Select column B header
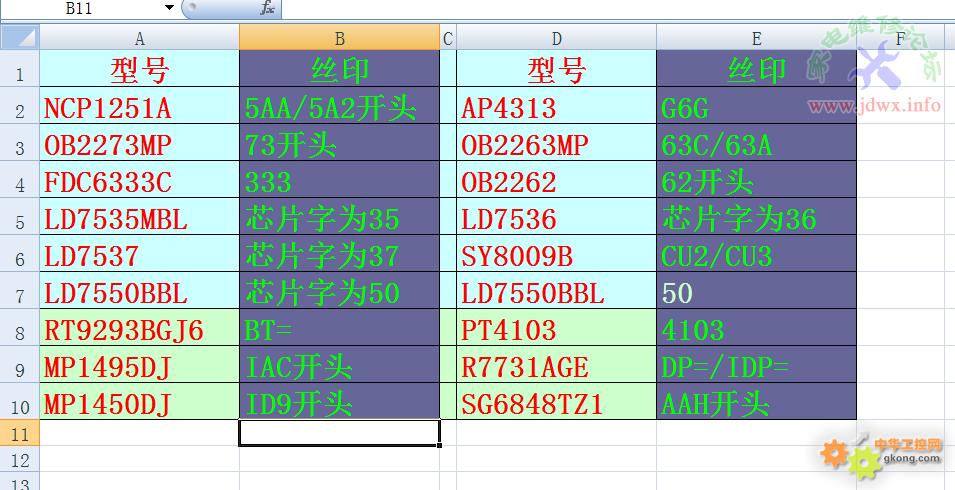955x490 pixels. [x=340, y=39]
